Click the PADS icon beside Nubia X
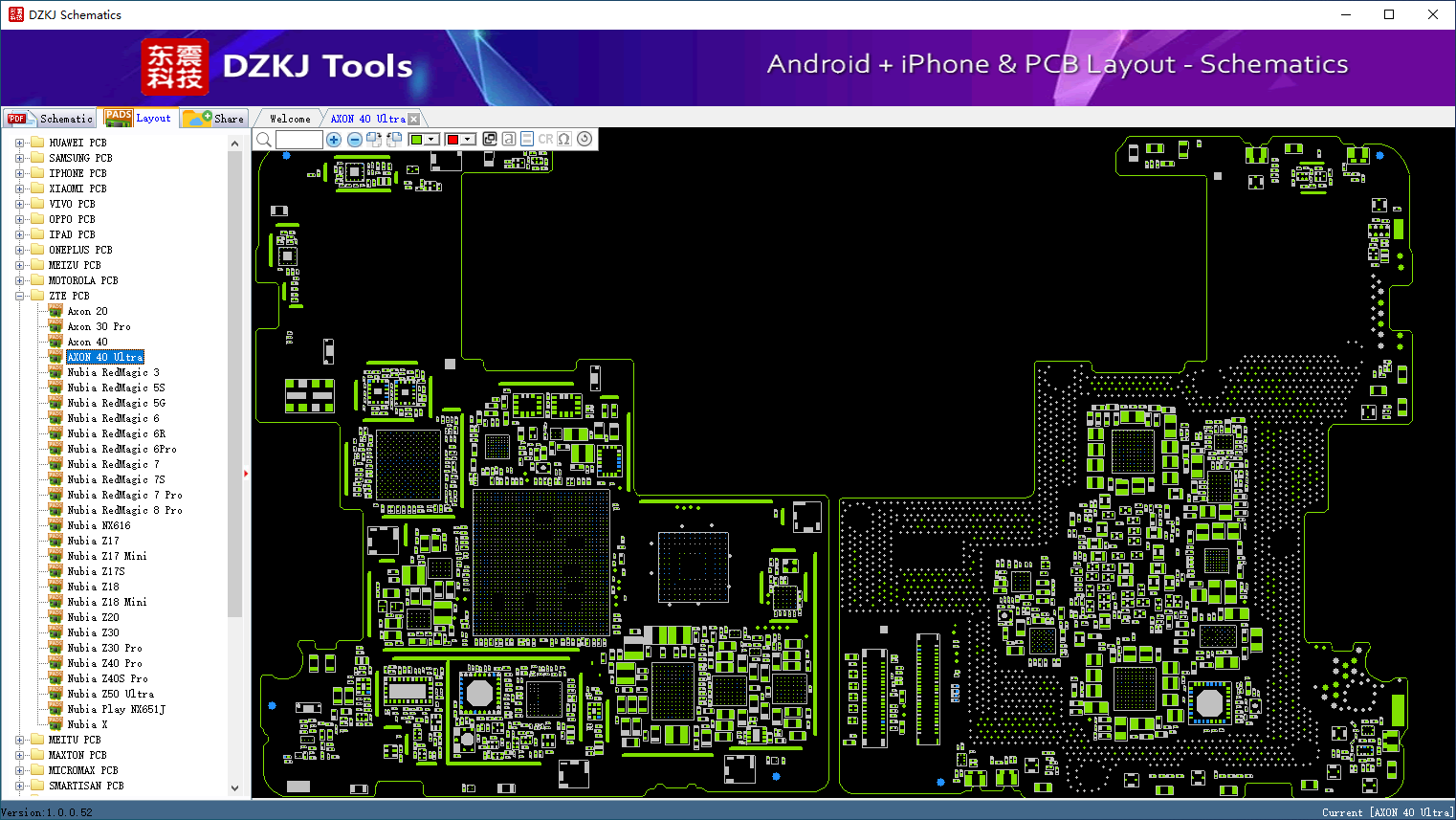The width and height of the screenshot is (1456, 820). tap(55, 724)
